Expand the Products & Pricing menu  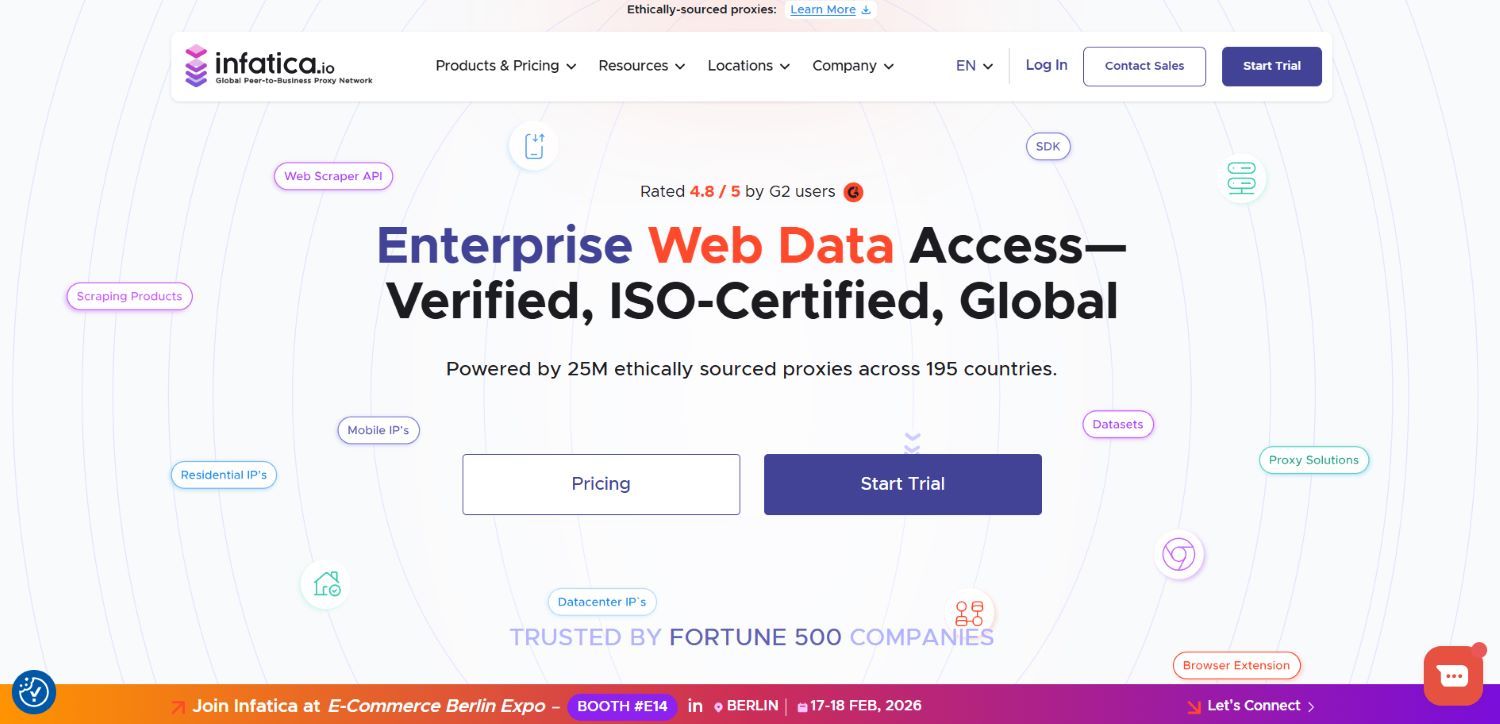coord(506,66)
